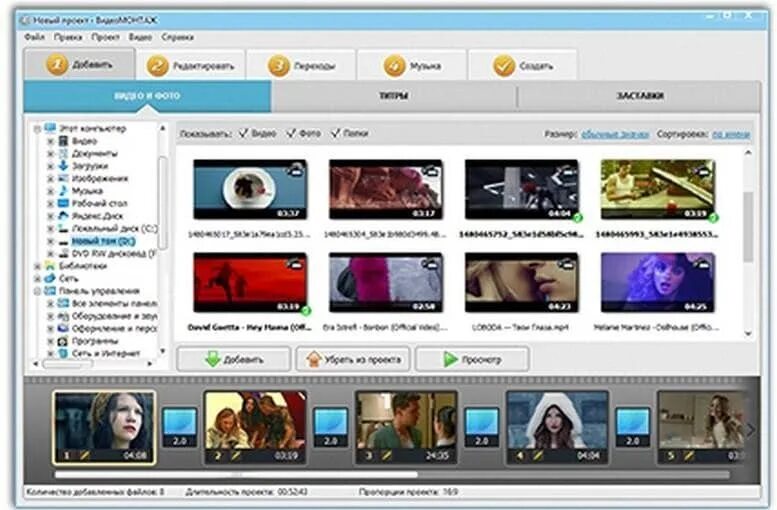Click edit pencil icon on clip 2
Viewport: 777px width, 510px height.
click(x=236, y=454)
